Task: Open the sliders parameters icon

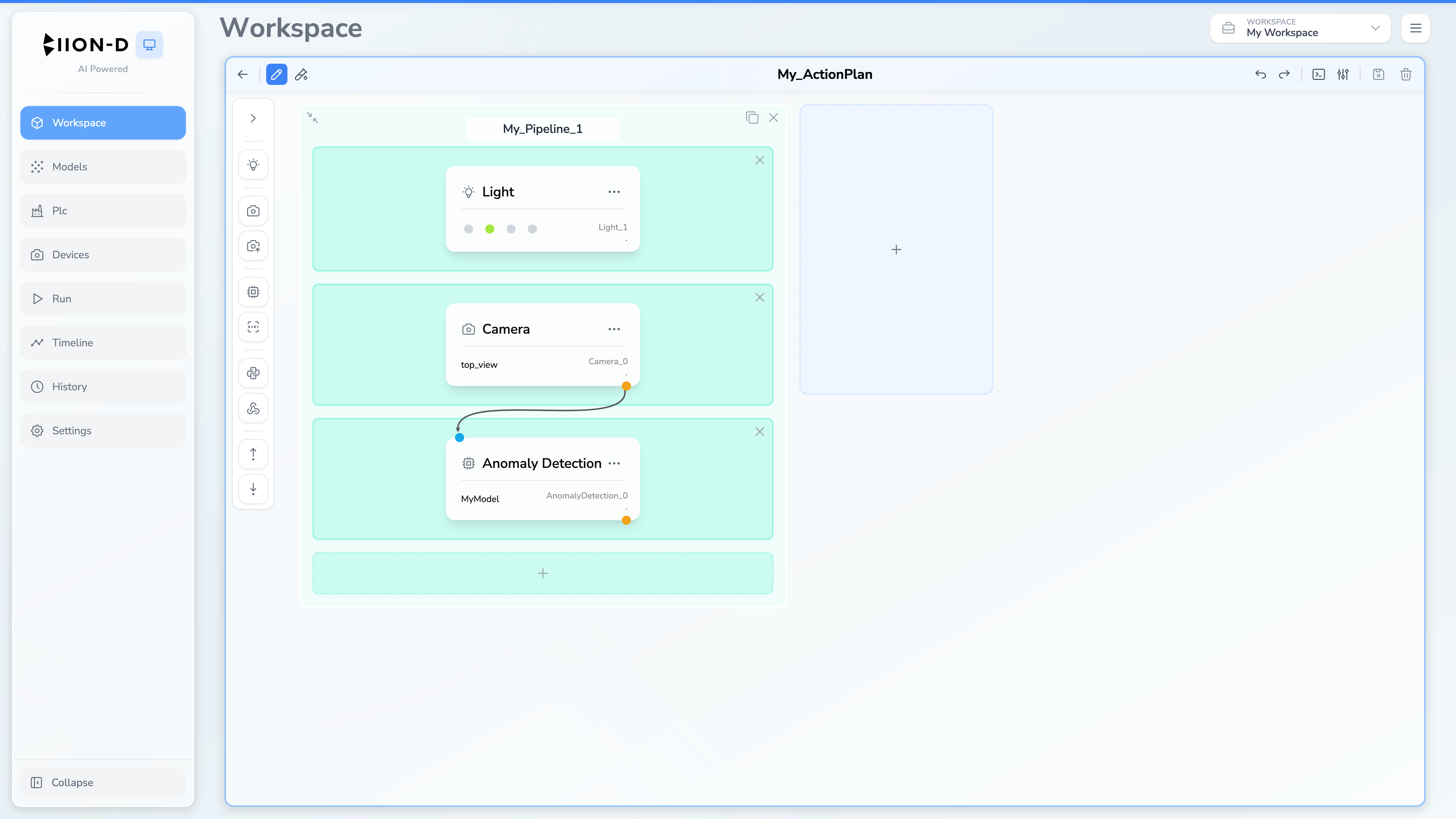Action: coord(1344,74)
